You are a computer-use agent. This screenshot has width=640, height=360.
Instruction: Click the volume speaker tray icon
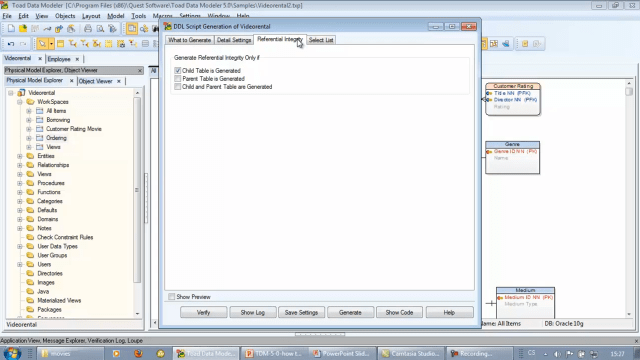[x=557, y=354]
